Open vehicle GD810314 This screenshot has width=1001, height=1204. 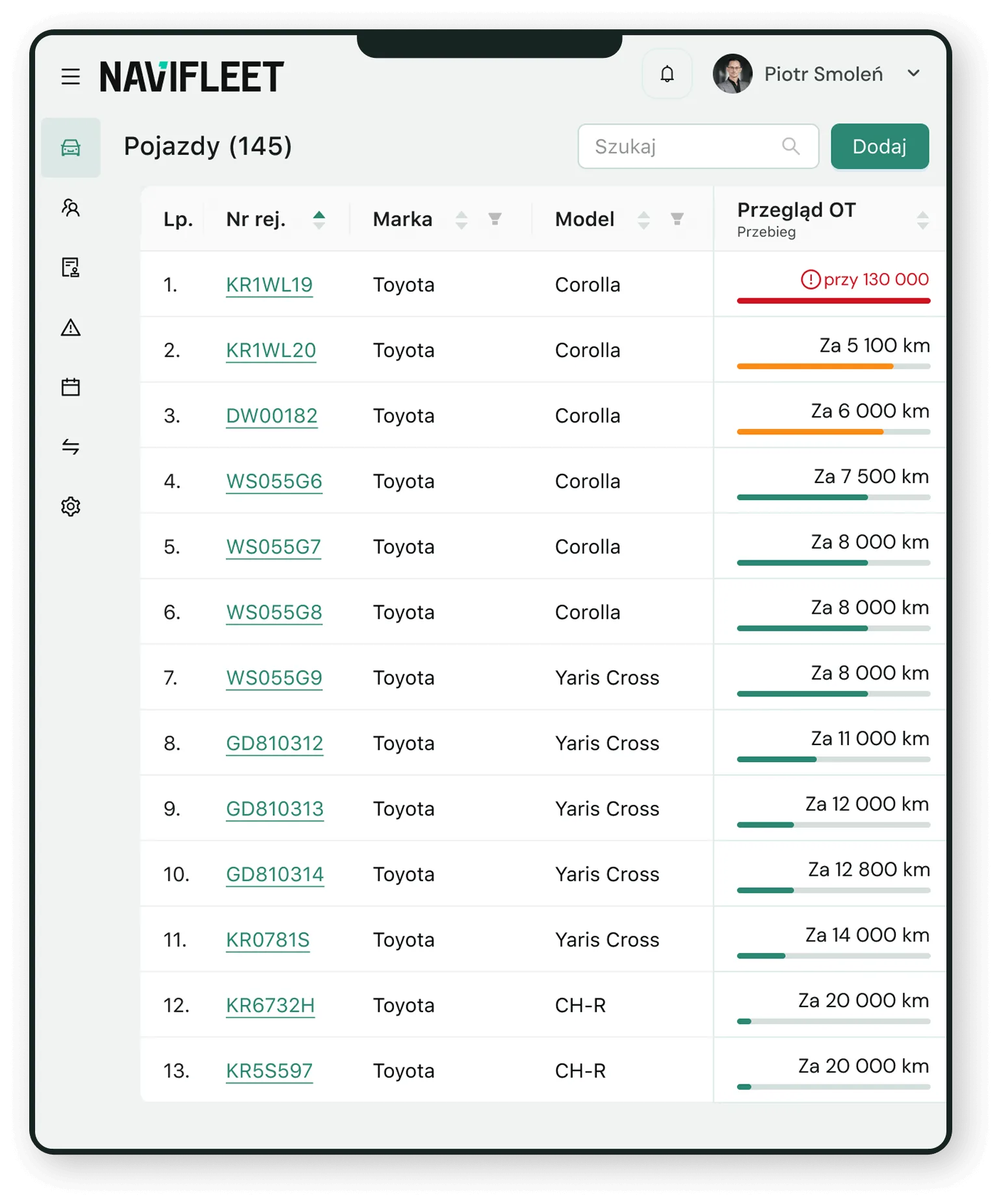[275, 875]
